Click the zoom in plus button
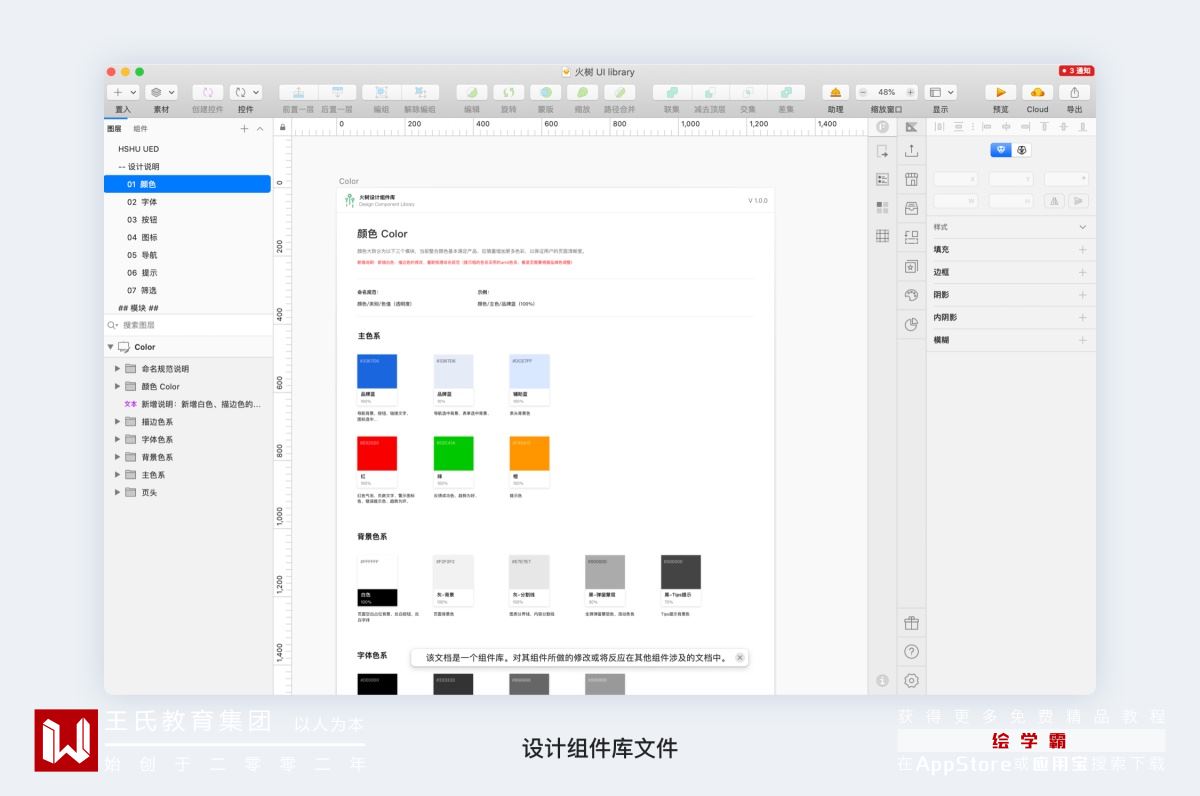 tap(911, 92)
